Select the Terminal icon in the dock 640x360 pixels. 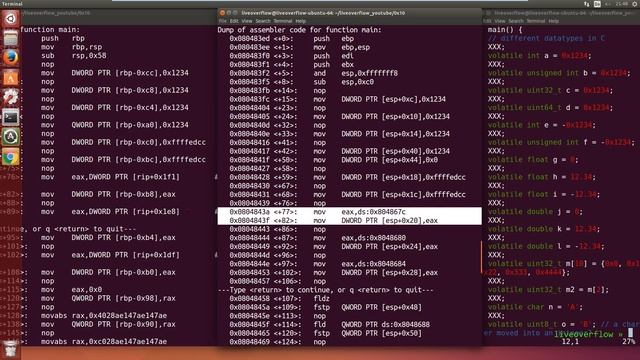click(x=11, y=117)
